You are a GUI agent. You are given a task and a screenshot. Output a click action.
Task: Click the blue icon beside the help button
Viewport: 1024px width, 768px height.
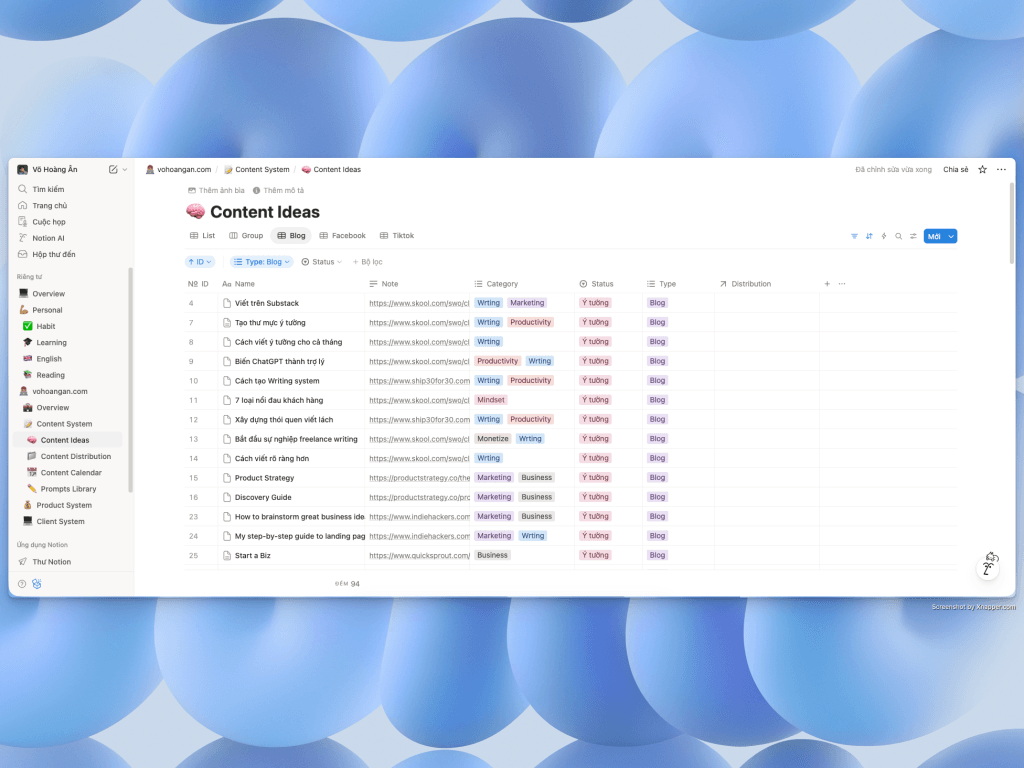pyautogui.click(x=37, y=584)
